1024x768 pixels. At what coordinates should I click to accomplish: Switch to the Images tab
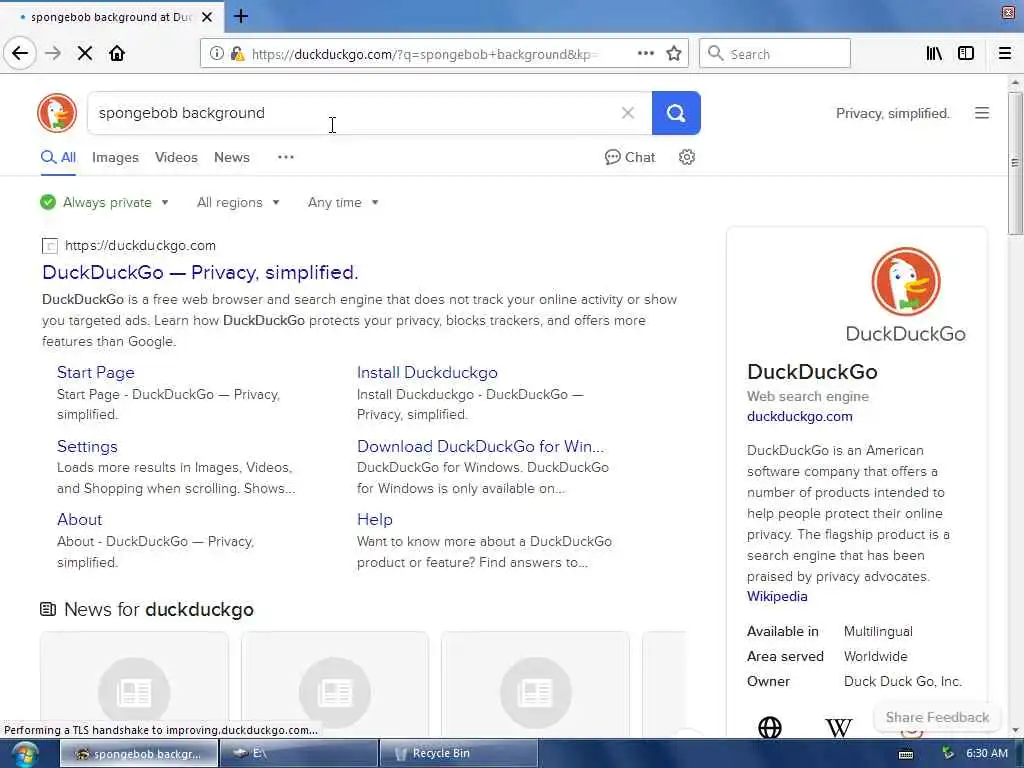[x=115, y=157]
